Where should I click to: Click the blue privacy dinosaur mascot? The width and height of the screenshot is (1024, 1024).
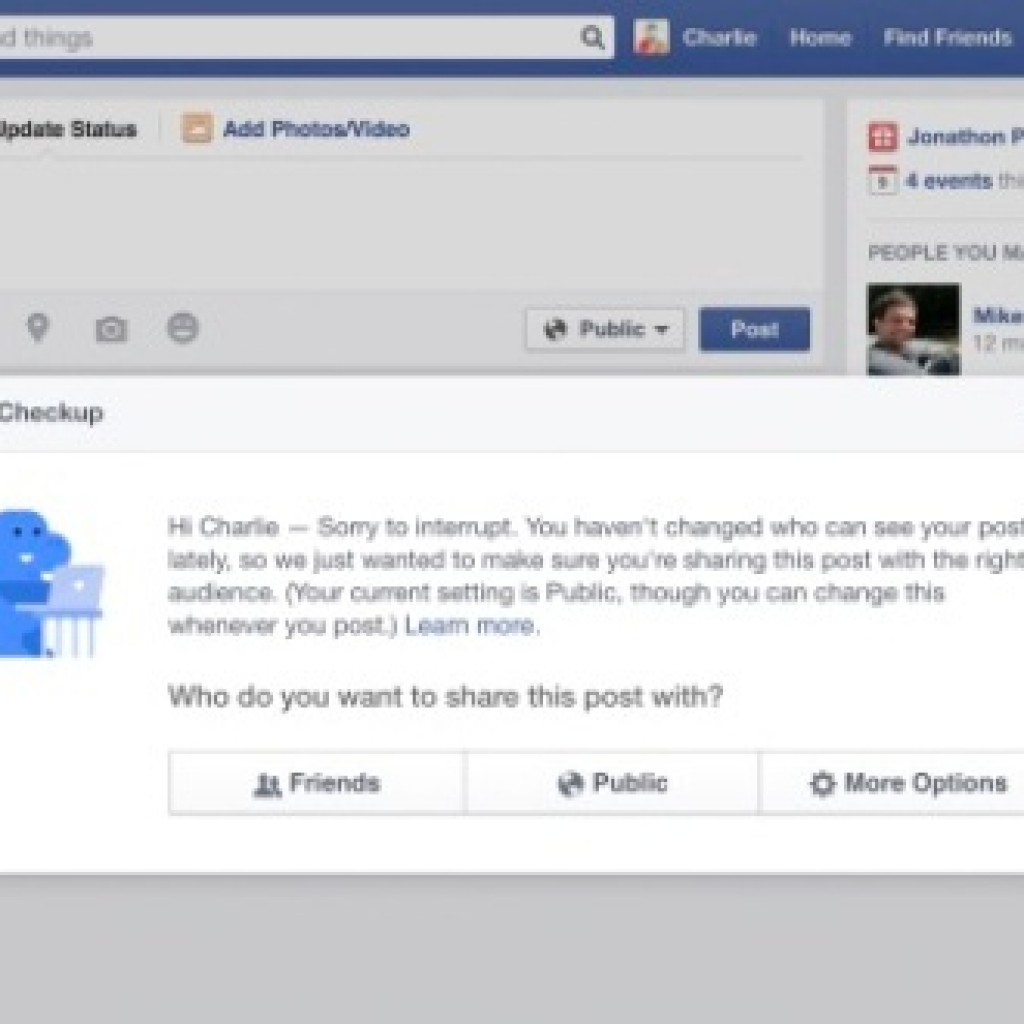pos(50,583)
